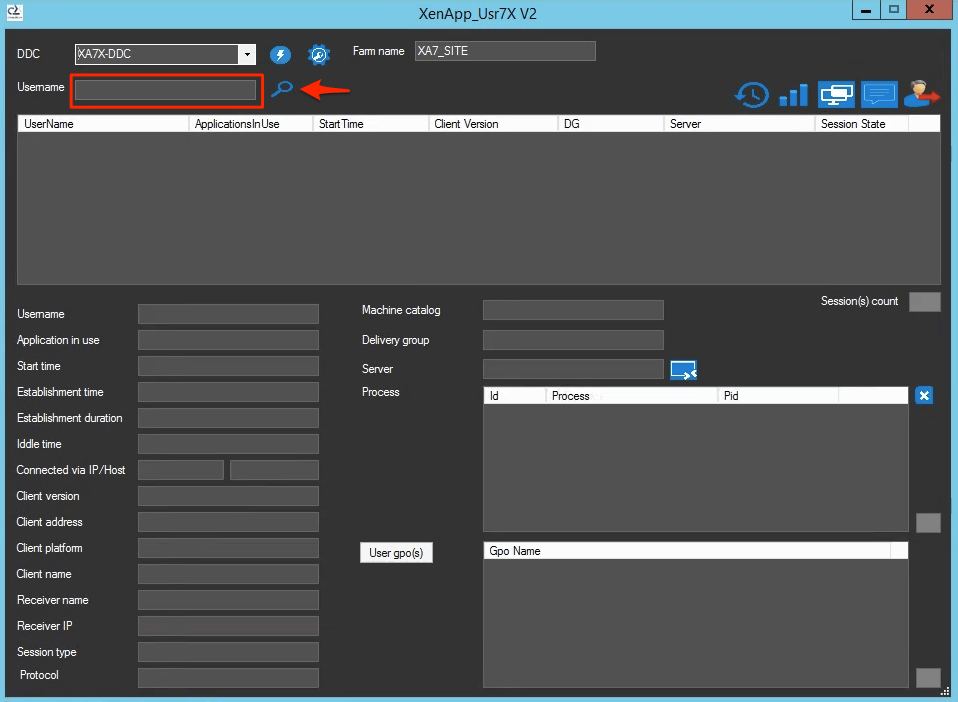958x702 pixels.
Task: Click the Id column header in process list
Action: click(x=515, y=396)
